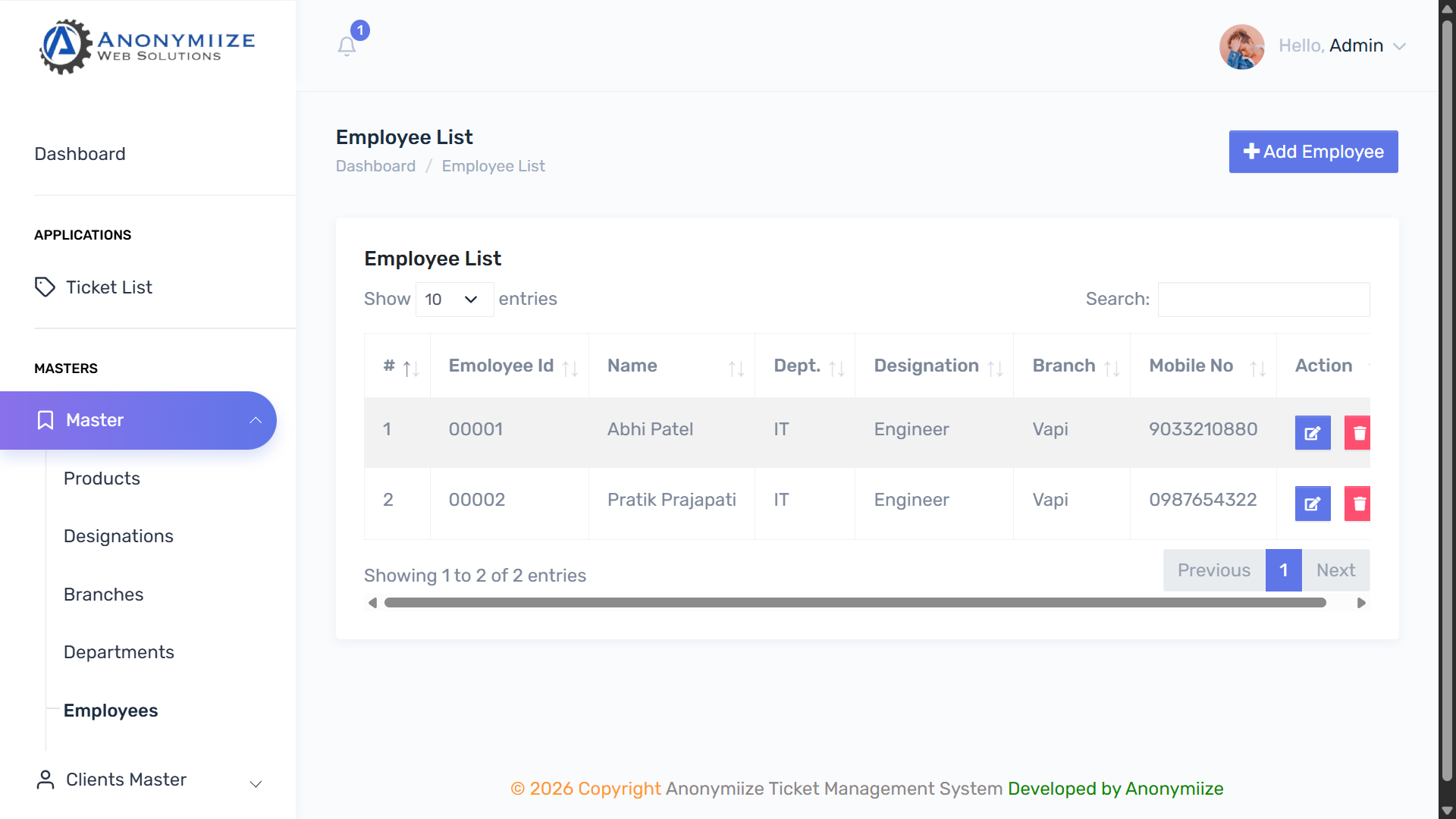
Task: Edit employee Pratik Prajapati
Action: (1313, 504)
